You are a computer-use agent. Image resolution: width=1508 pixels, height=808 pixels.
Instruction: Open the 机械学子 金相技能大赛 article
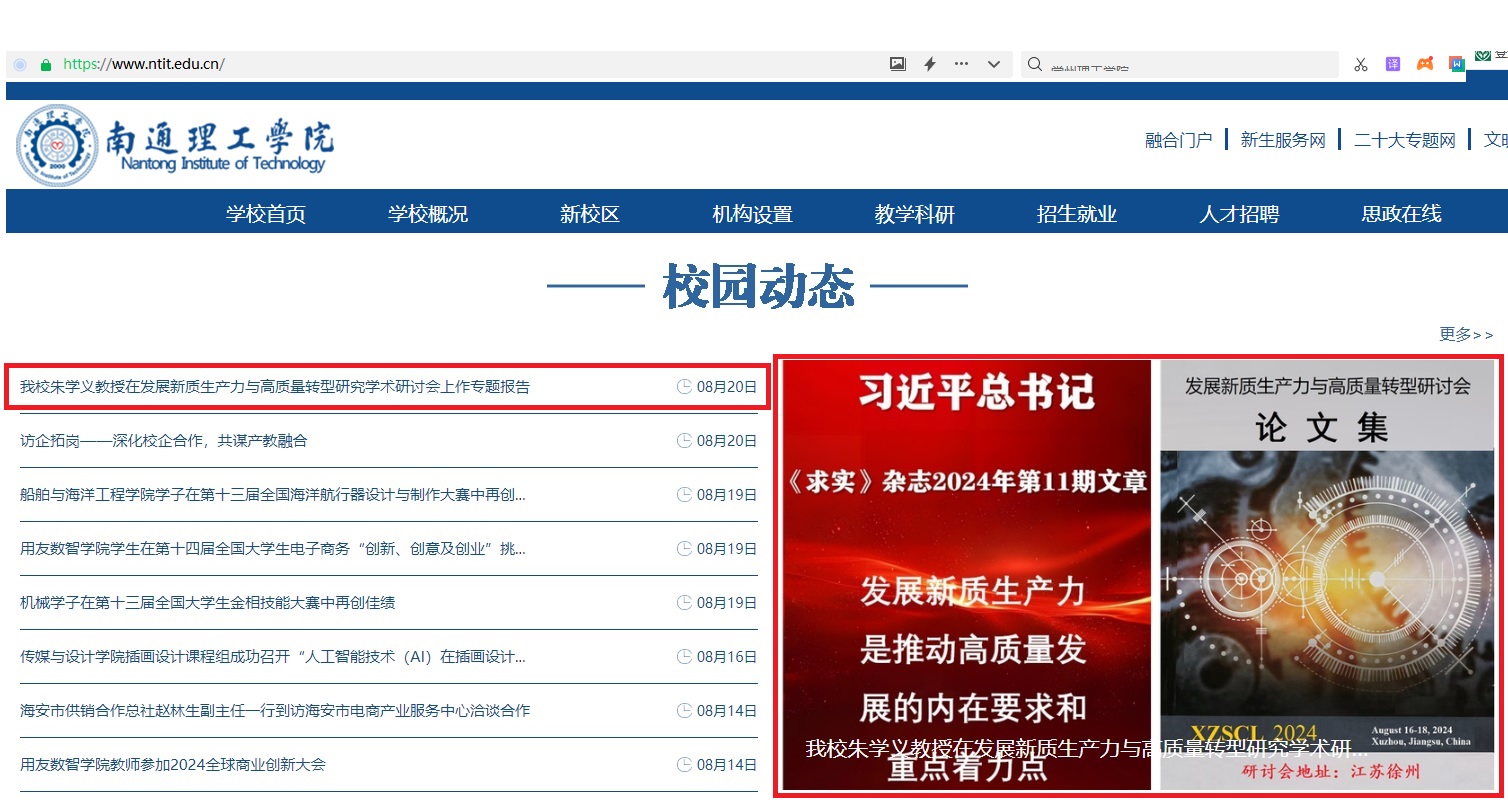208,603
